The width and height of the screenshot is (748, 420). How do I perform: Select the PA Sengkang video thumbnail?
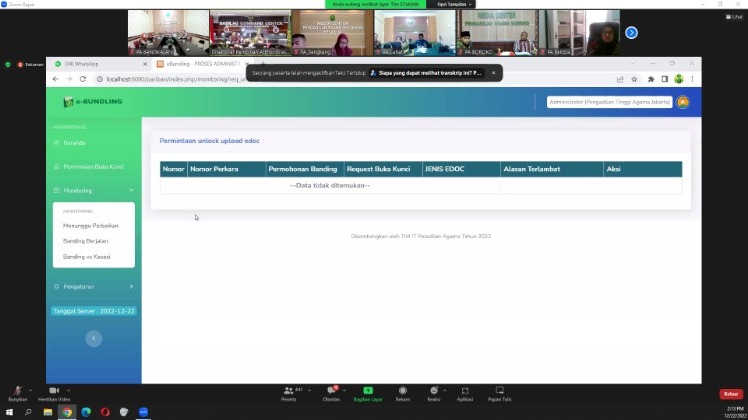[332, 32]
